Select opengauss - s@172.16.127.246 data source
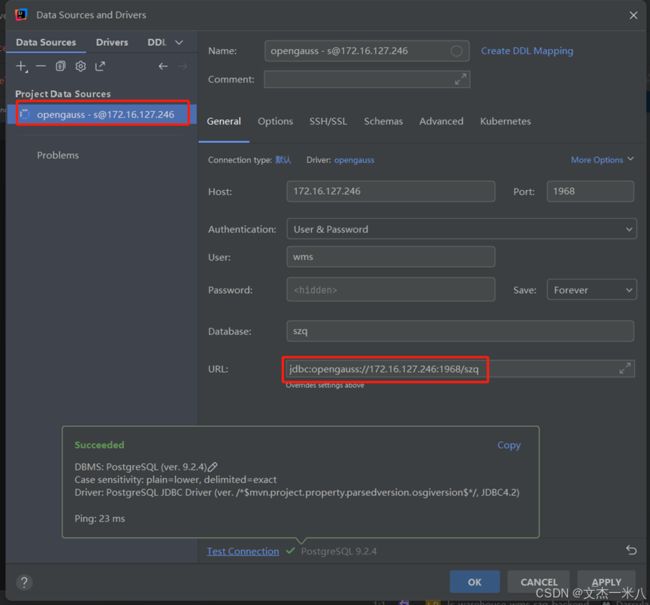Image resolution: width=650 pixels, height=605 pixels. pyautogui.click(x=102, y=114)
